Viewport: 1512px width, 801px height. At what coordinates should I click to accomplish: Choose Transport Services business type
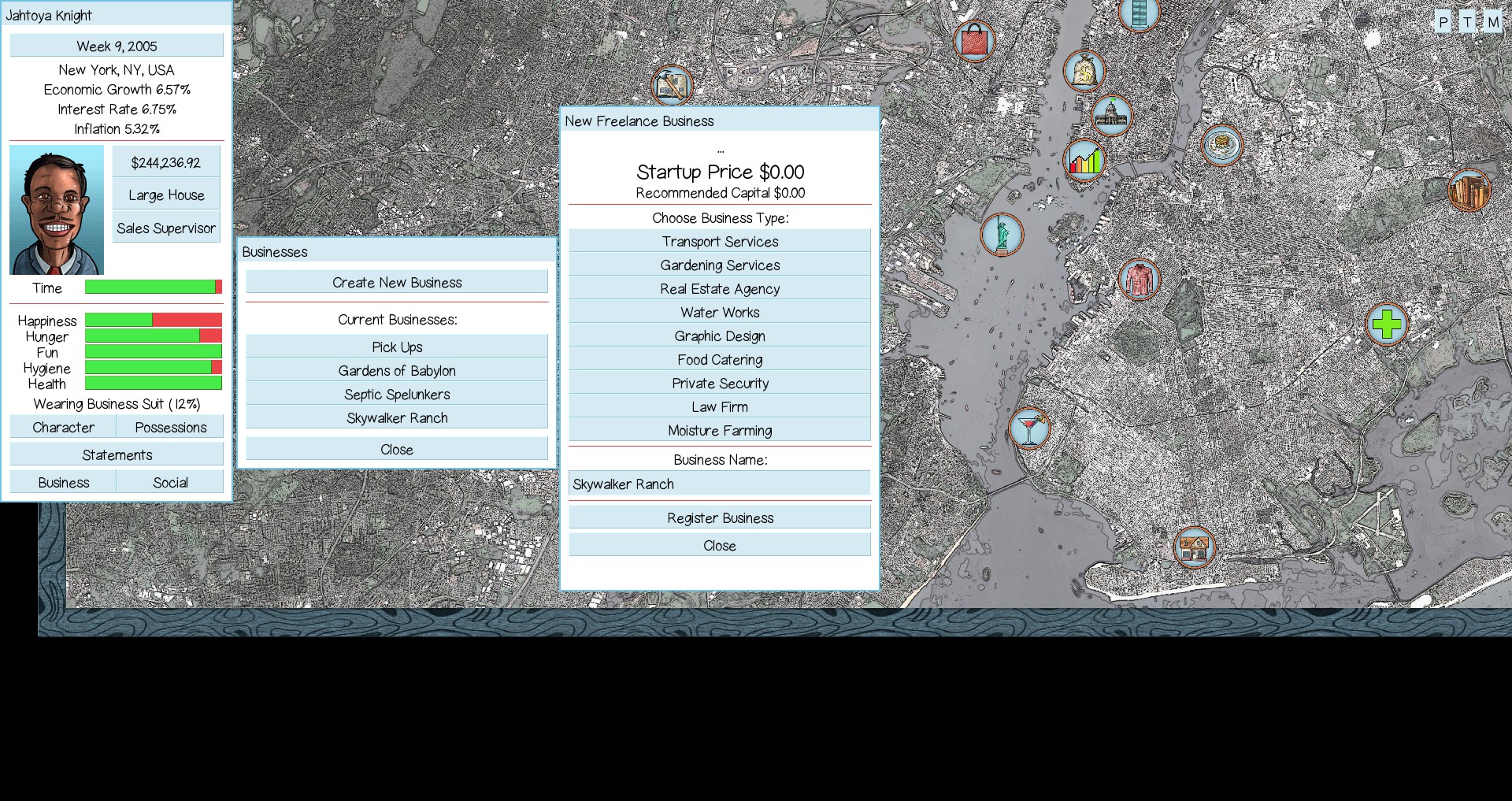[720, 241]
